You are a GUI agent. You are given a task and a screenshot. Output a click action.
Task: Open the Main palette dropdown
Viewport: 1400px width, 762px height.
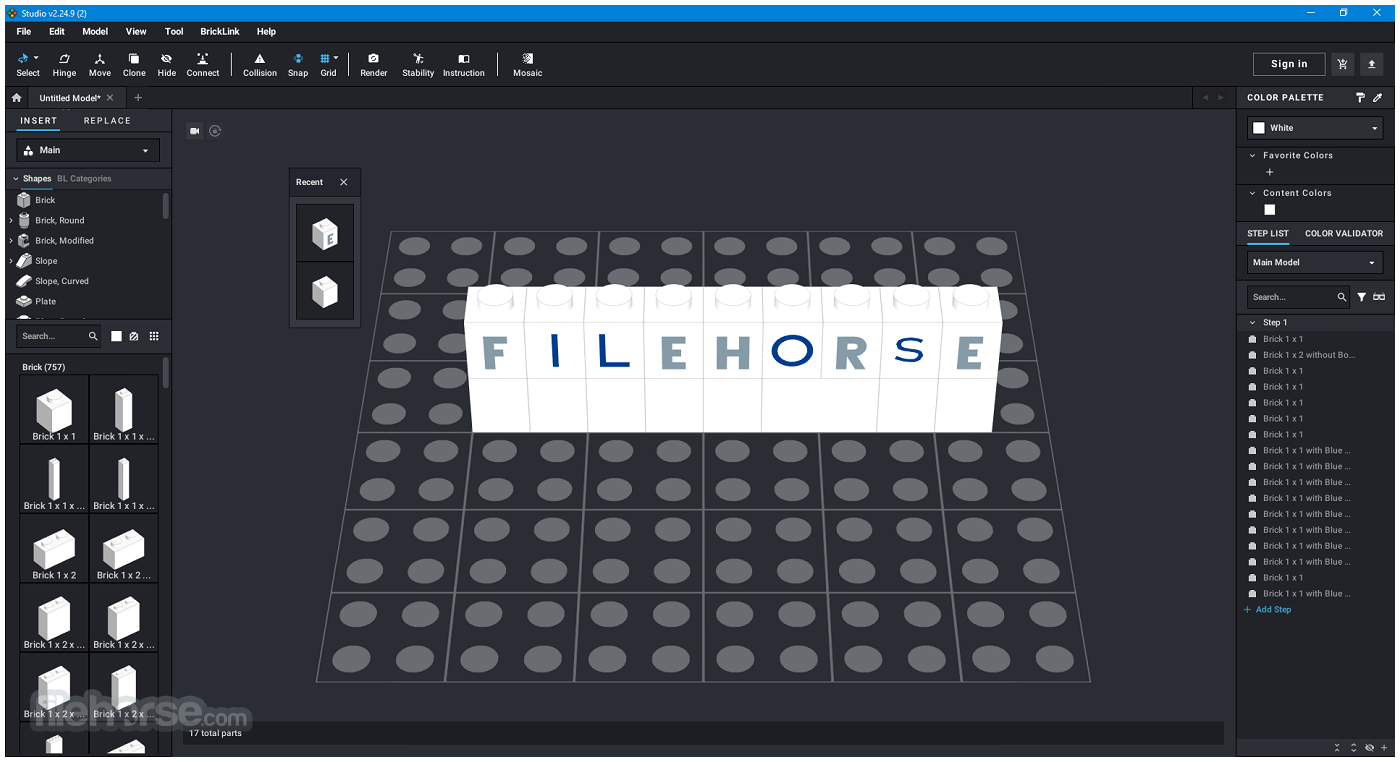coord(89,150)
